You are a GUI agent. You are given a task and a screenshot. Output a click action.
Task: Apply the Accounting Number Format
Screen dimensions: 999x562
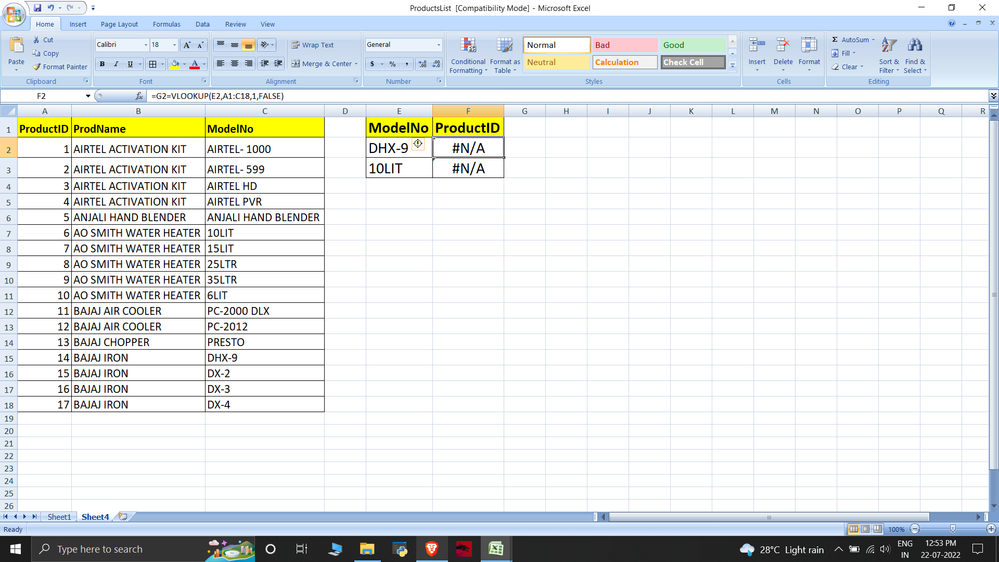coord(372,64)
